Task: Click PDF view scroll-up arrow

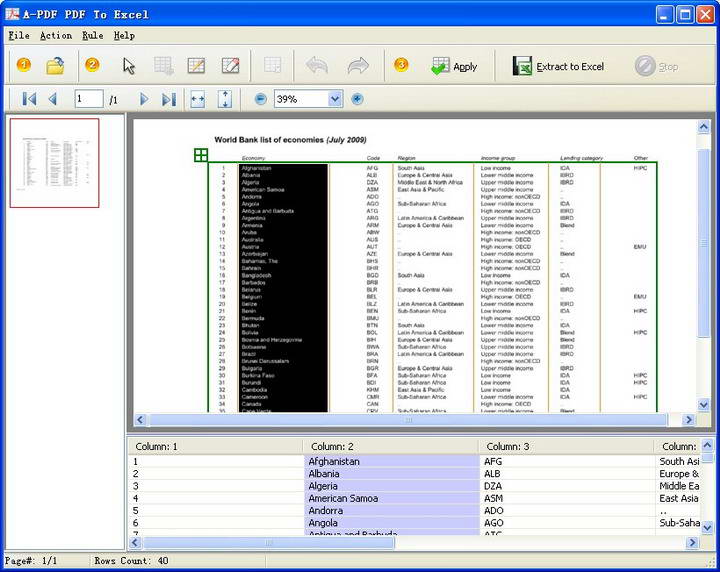Action: click(x=703, y=126)
